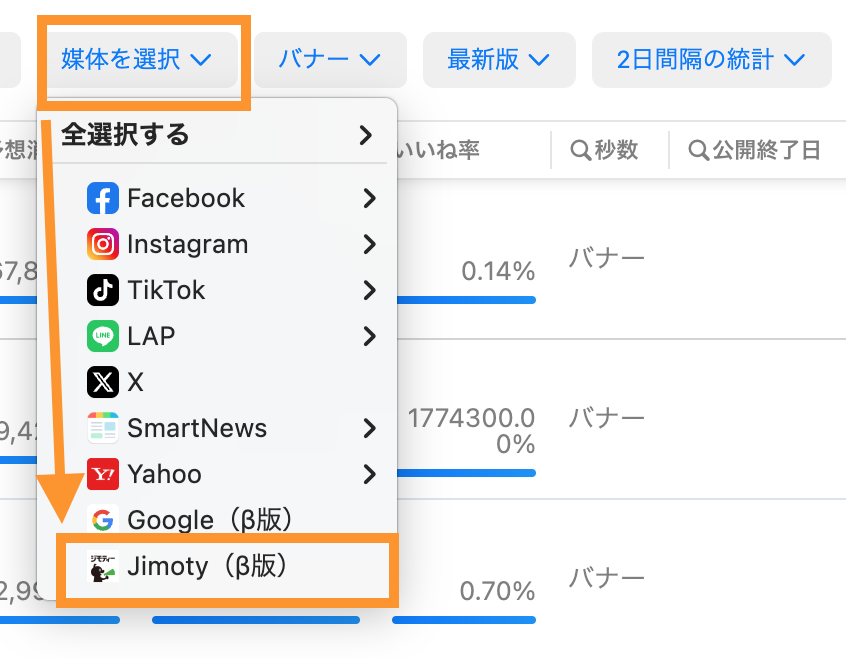The height and width of the screenshot is (658, 846).
Task: Click the SmartNews logo icon
Action: click(102, 428)
